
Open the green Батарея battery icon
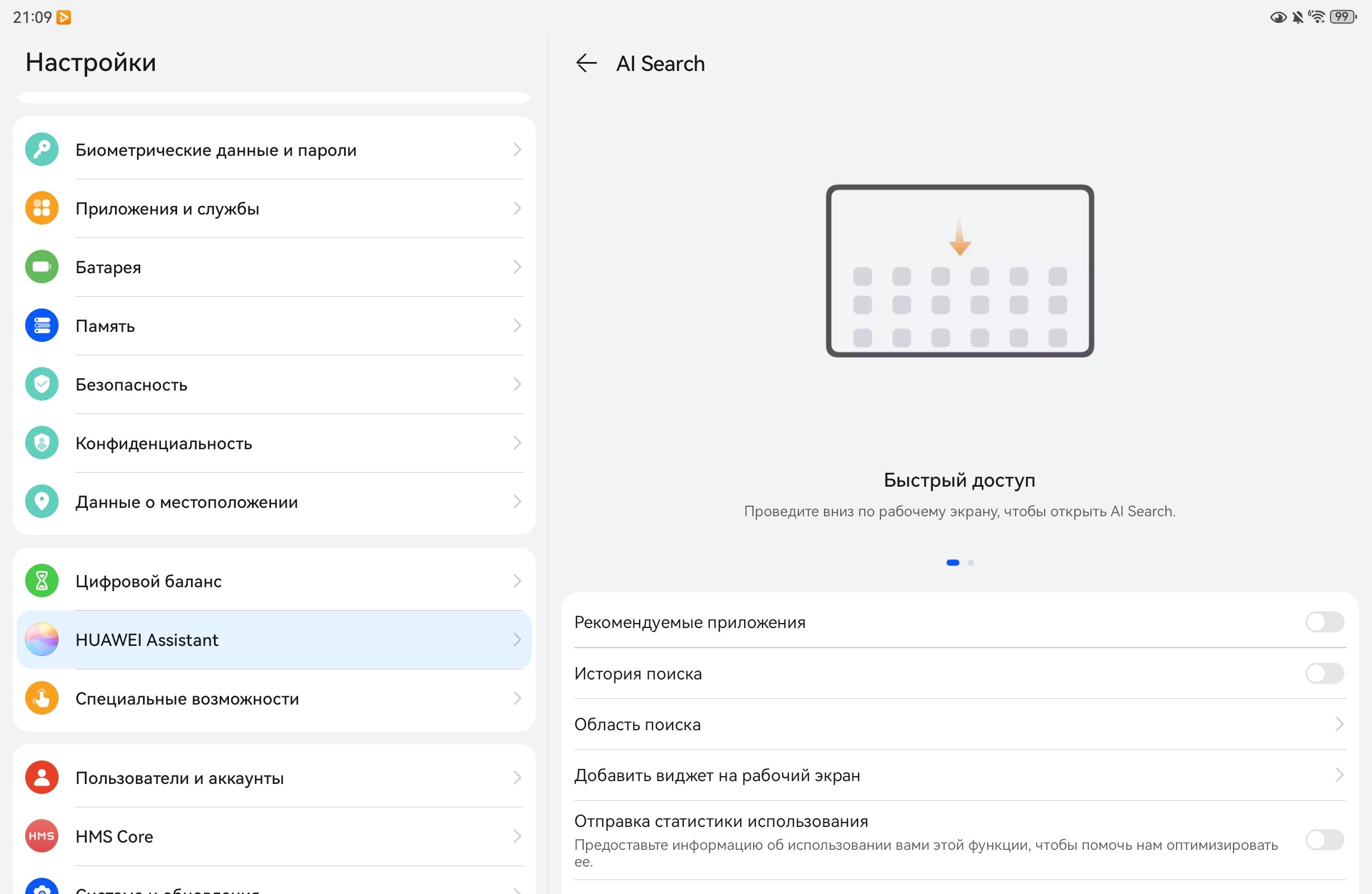pos(41,267)
